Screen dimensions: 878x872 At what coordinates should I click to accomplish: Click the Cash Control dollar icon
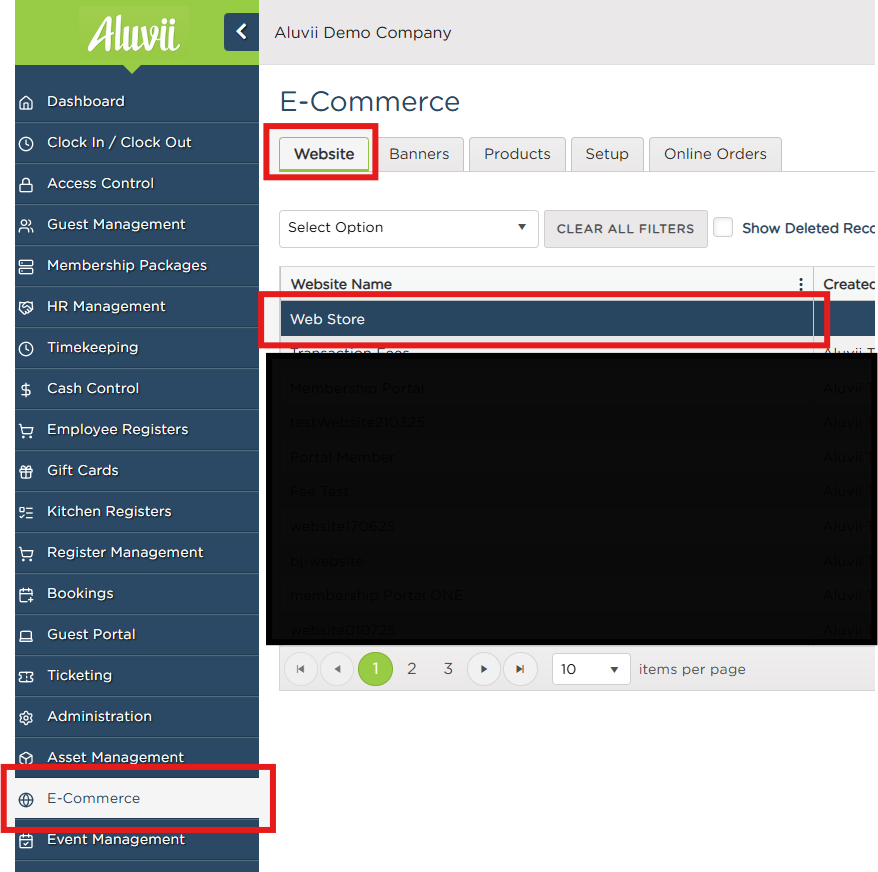pos(26,389)
